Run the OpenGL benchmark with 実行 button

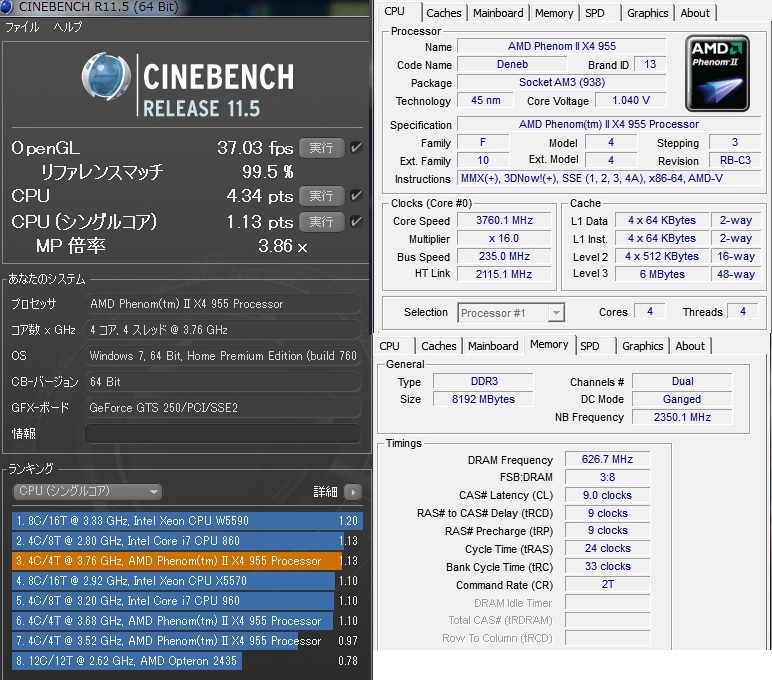click(x=322, y=148)
